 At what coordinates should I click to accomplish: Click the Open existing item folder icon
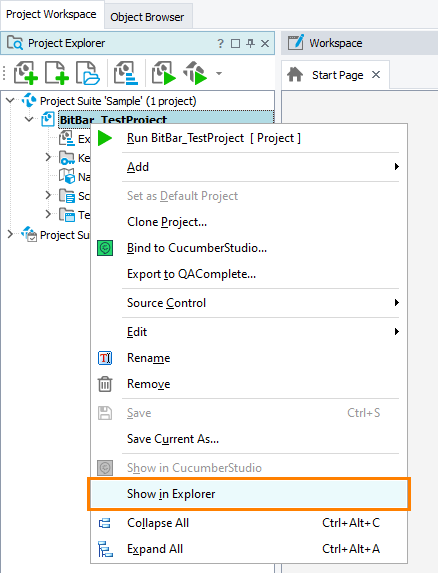(87, 73)
